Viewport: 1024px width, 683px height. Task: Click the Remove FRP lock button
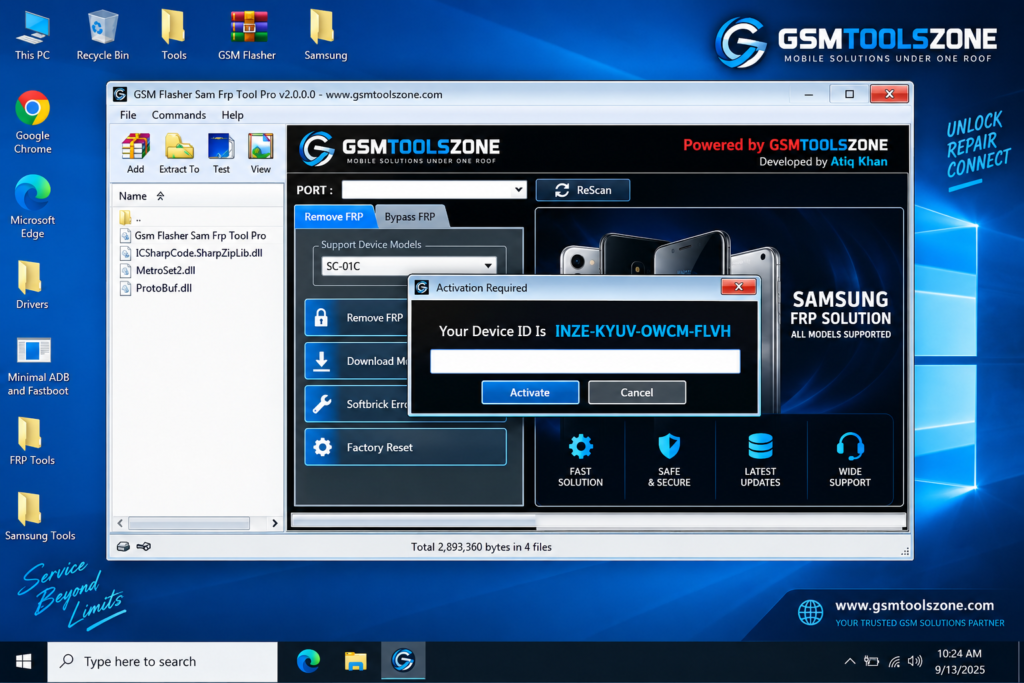(357, 318)
